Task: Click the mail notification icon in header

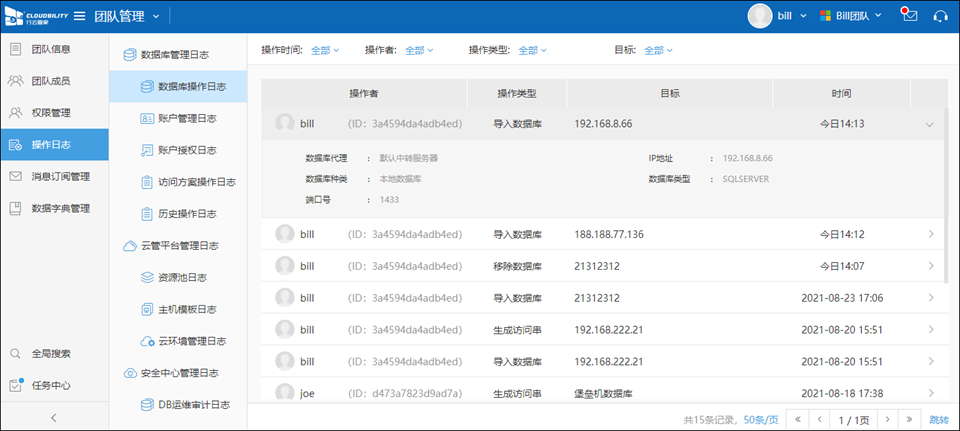Action: 908,15
